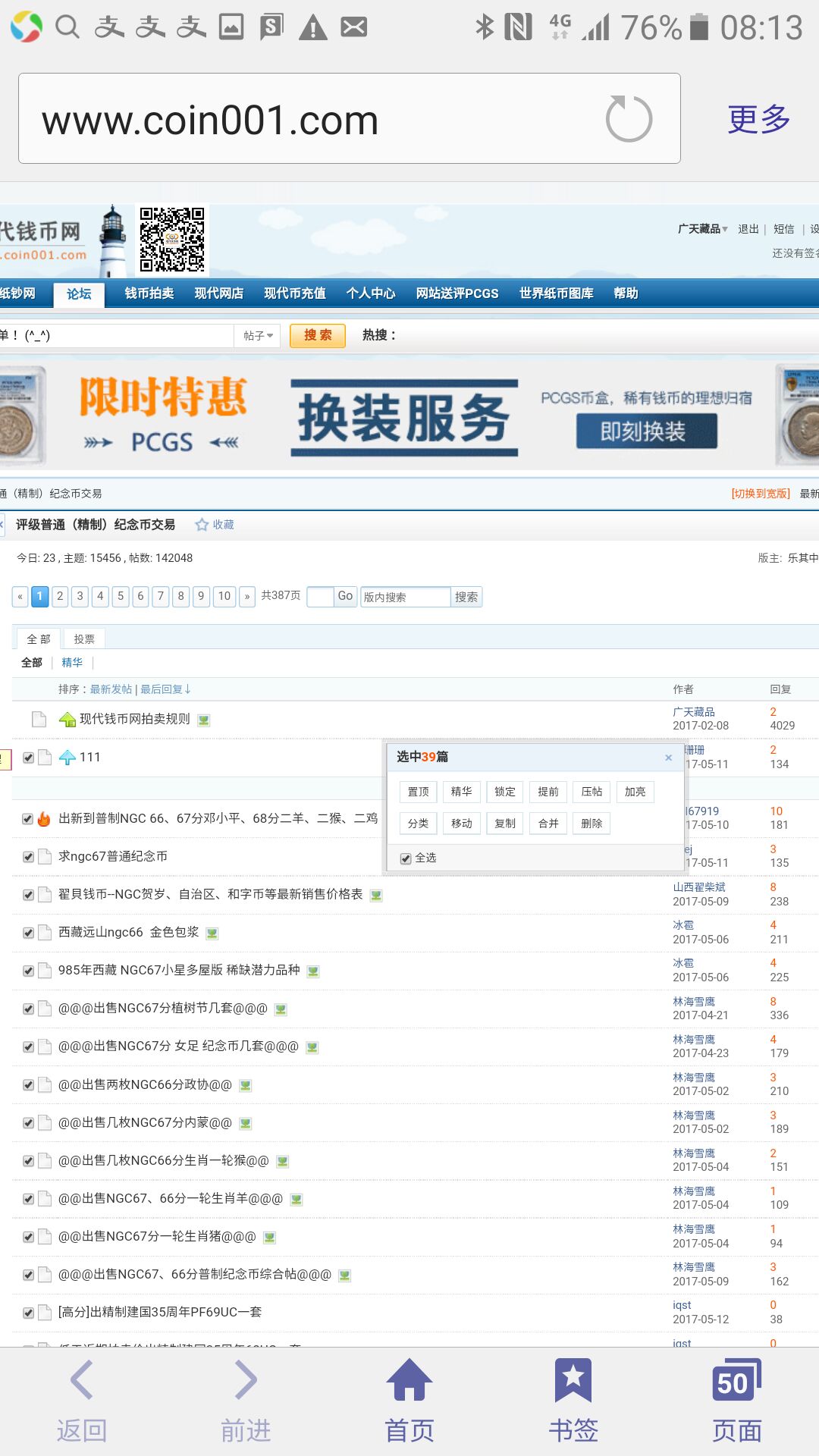Tap the QR code image in header
The height and width of the screenshot is (1456, 819).
(x=172, y=239)
